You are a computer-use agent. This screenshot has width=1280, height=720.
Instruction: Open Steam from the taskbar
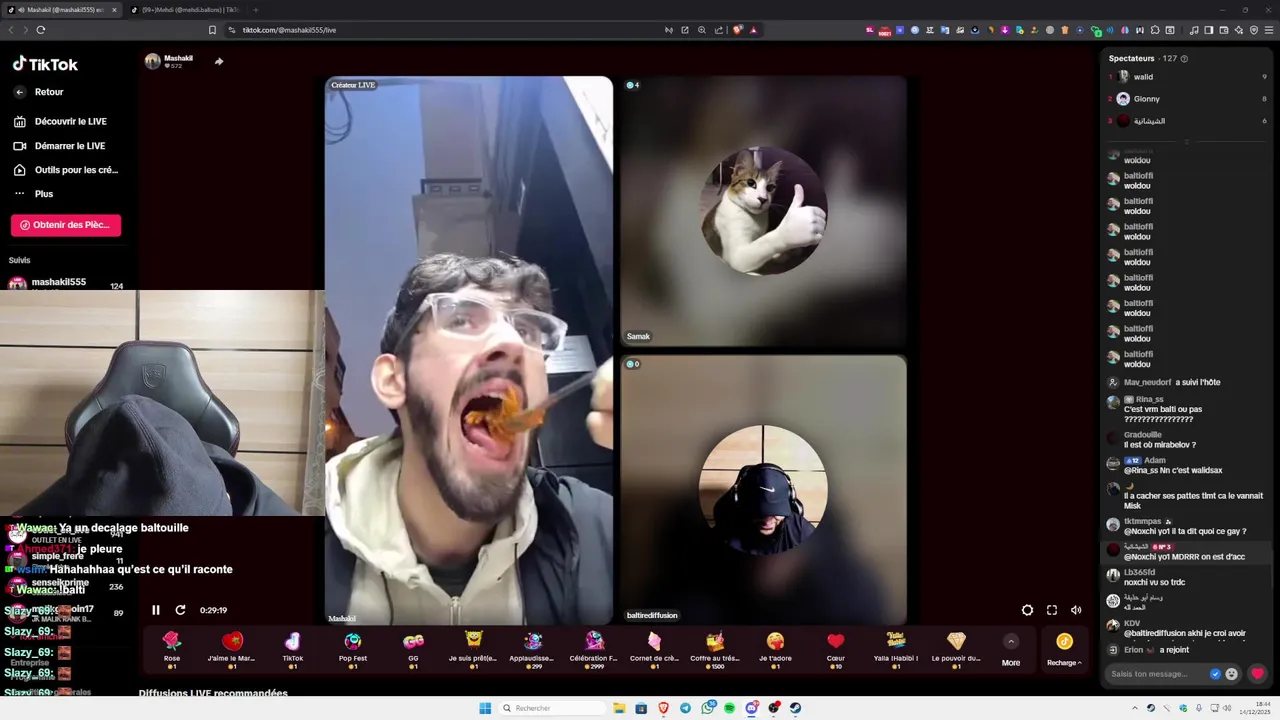pyautogui.click(x=795, y=708)
